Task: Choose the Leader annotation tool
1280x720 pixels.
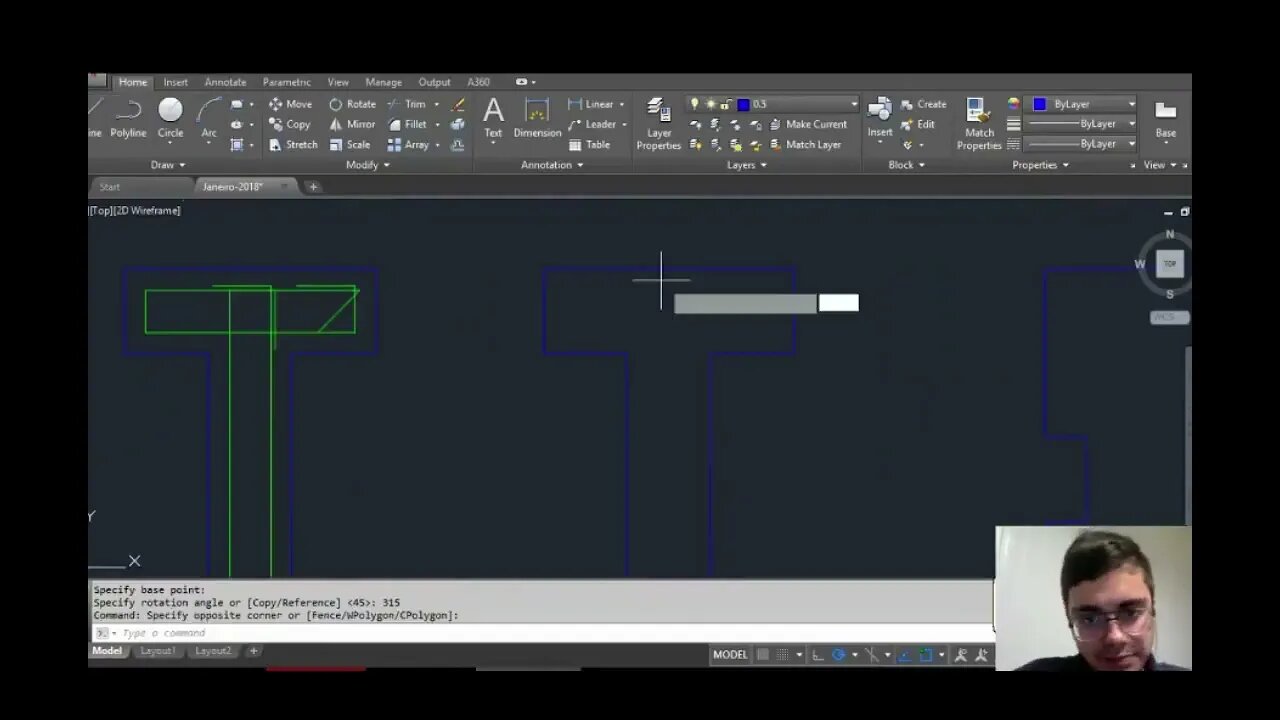Action: (592, 124)
